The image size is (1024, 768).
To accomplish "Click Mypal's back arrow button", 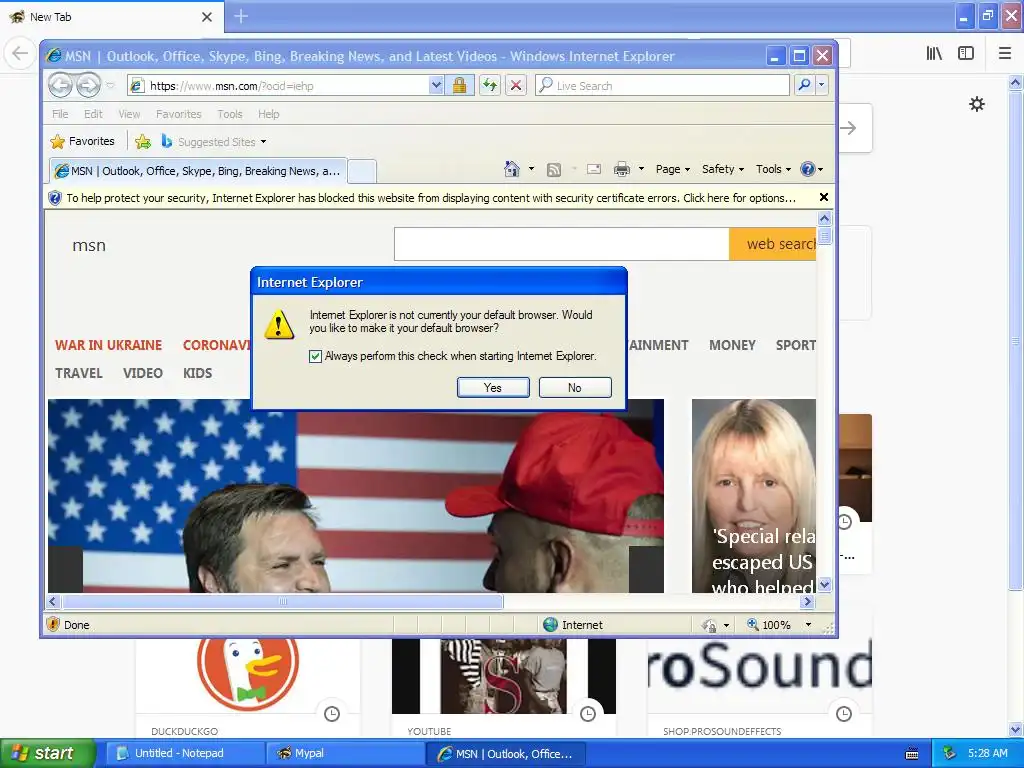I will point(20,53).
